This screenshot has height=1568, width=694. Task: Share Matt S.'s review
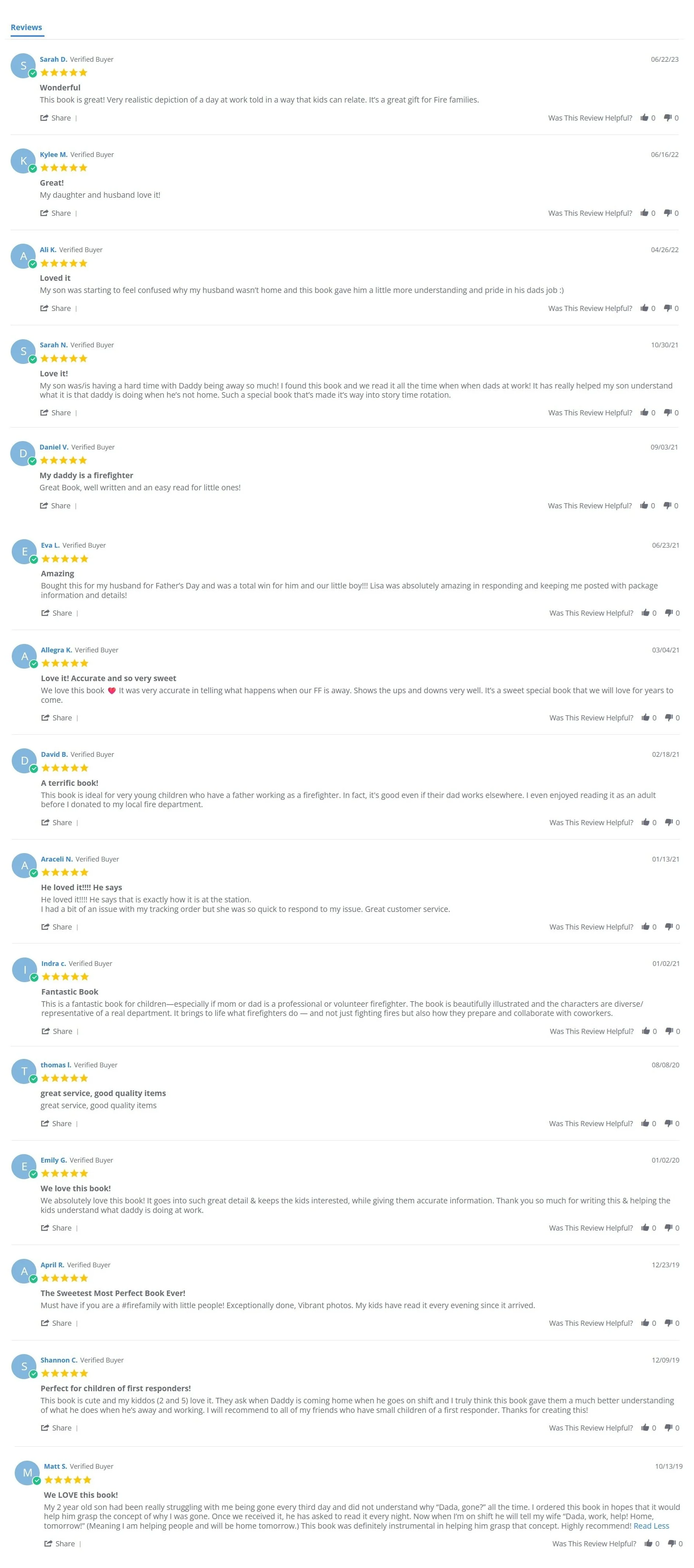coord(60,1543)
